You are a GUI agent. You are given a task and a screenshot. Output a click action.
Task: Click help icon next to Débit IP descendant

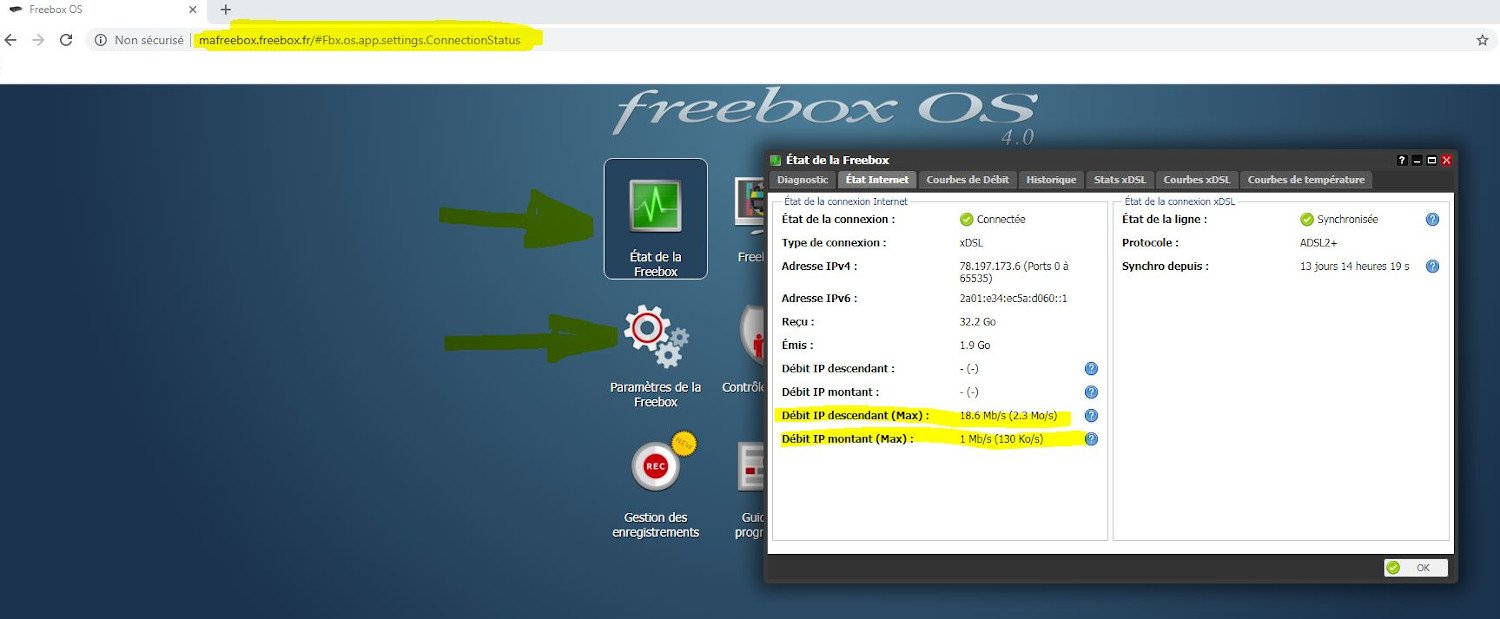coord(1091,369)
